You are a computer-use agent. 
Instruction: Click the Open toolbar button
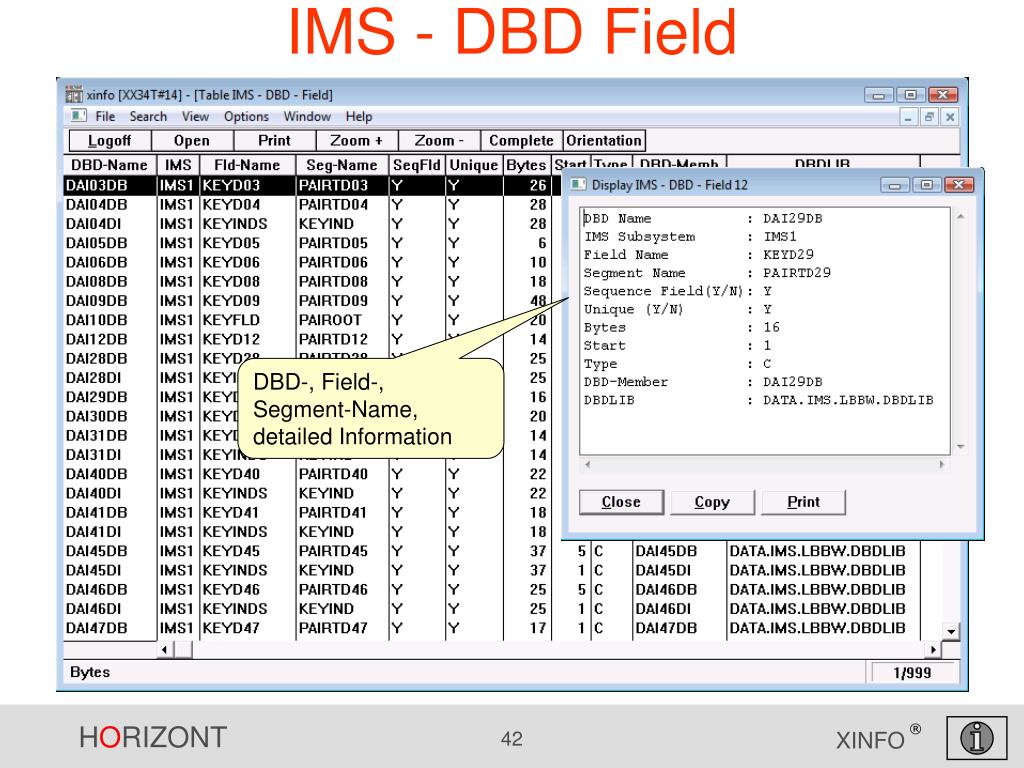coord(192,140)
